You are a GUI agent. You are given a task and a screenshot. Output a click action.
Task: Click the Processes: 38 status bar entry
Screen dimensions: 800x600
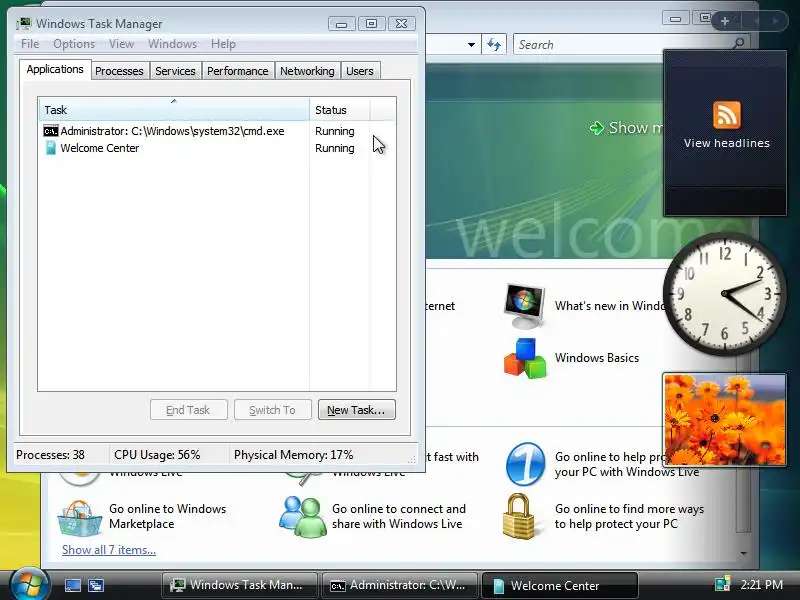51,455
